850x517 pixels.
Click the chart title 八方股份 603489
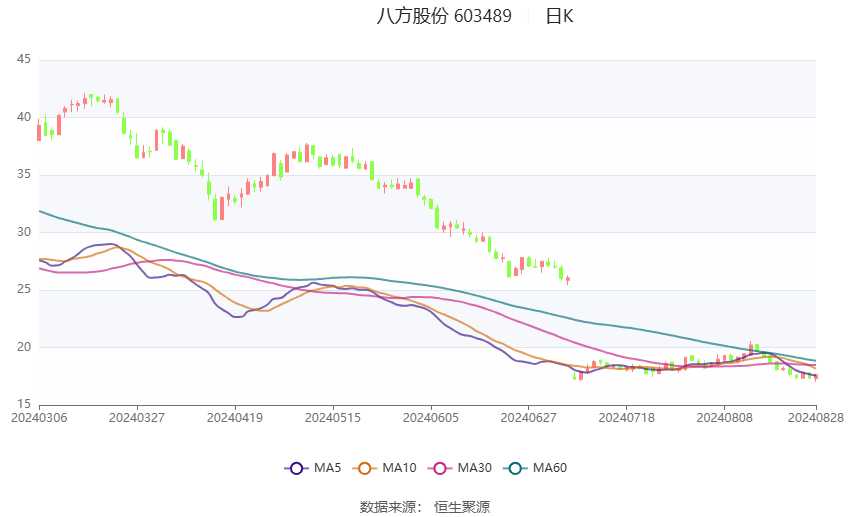444,16
